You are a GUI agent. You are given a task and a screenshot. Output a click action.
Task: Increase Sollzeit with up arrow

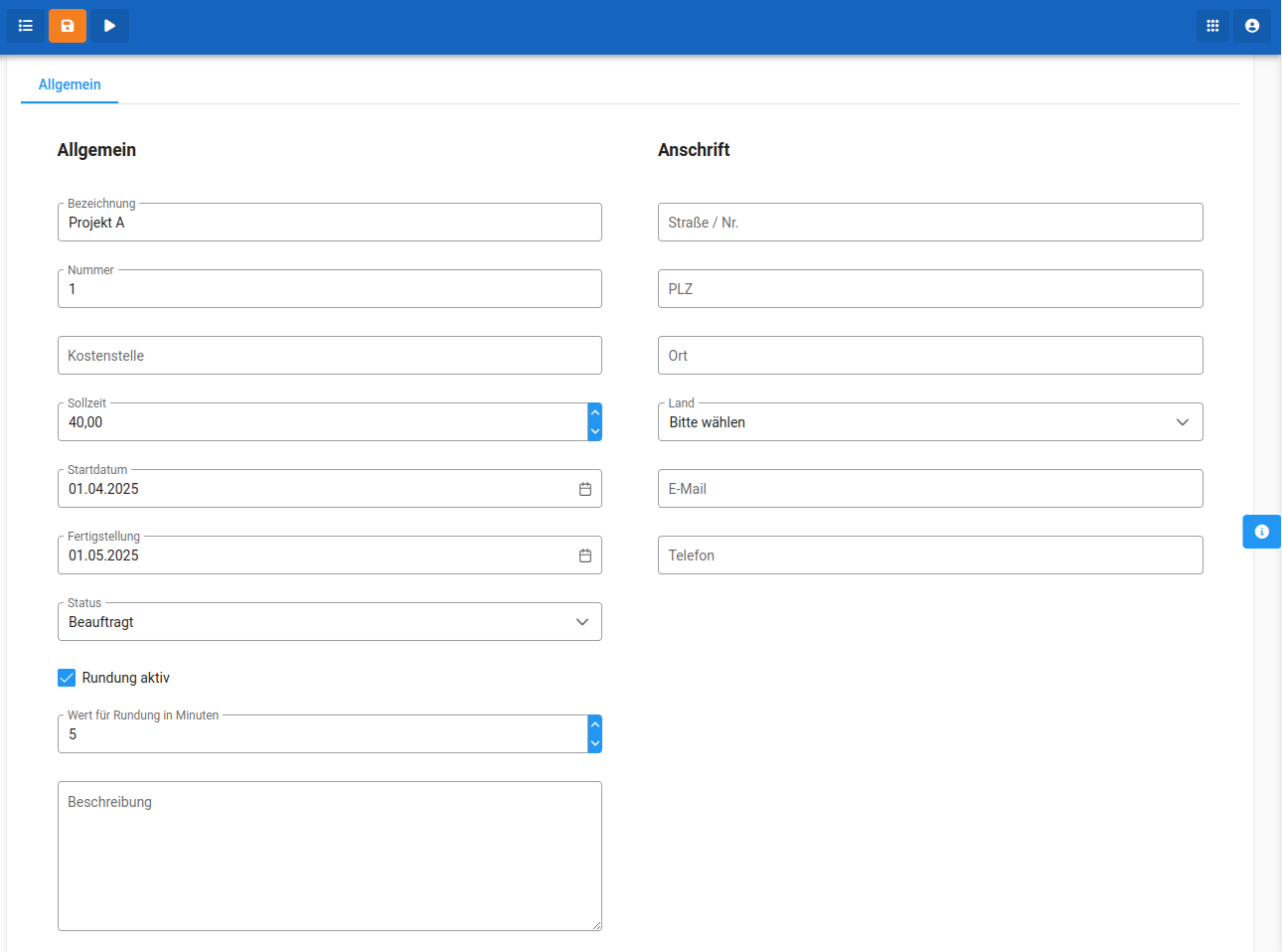point(595,412)
